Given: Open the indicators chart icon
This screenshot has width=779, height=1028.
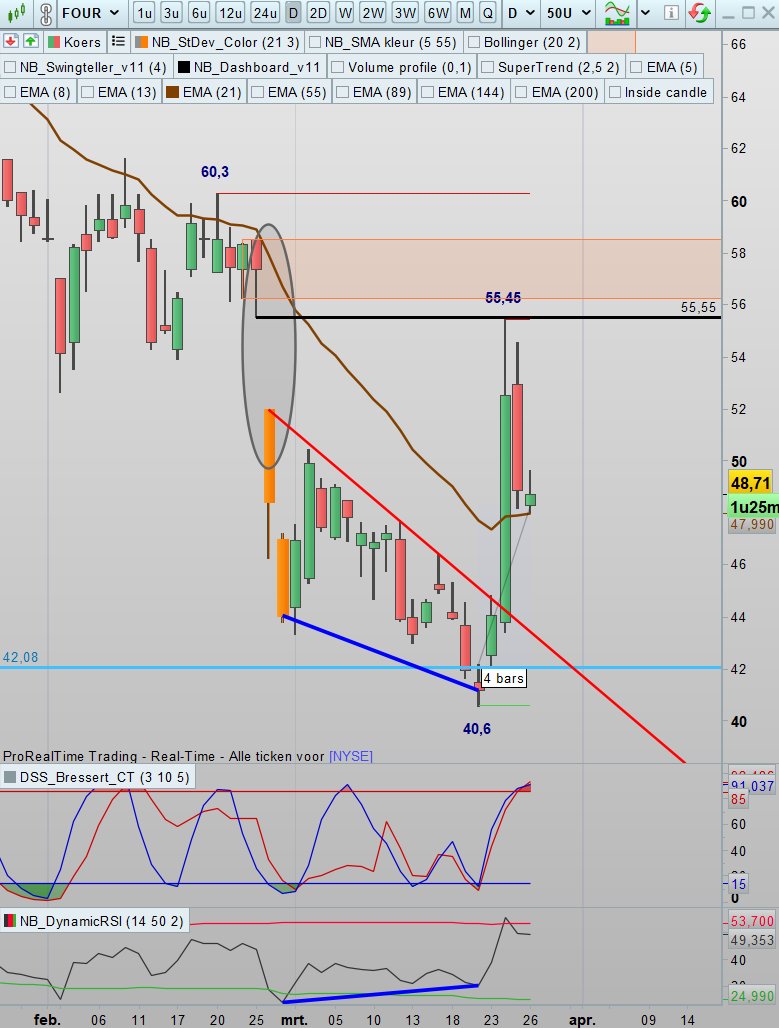Looking at the screenshot, I should click(616, 13).
